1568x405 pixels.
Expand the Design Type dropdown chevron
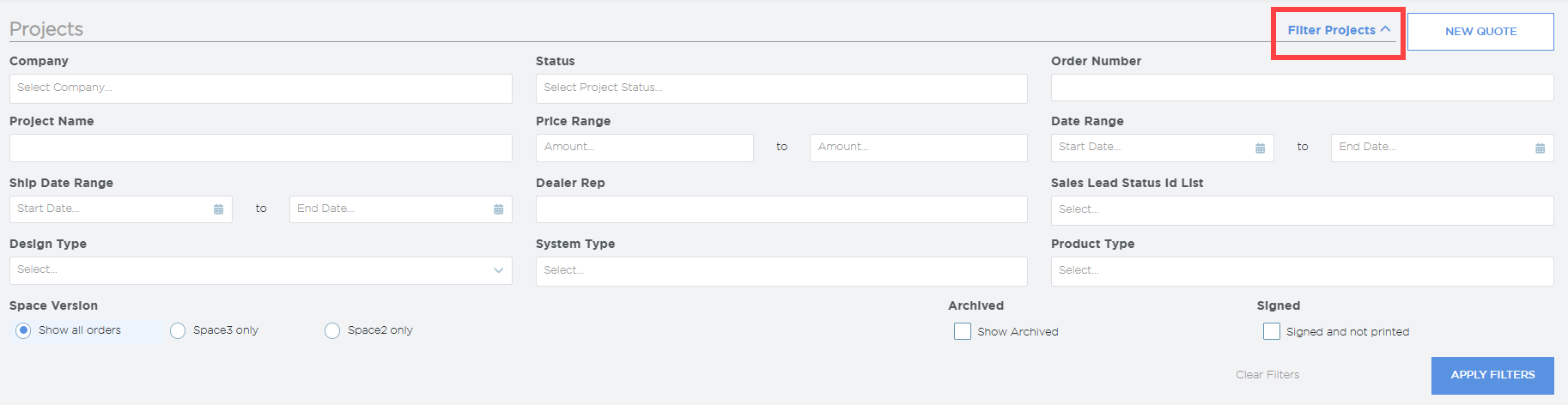[x=498, y=270]
